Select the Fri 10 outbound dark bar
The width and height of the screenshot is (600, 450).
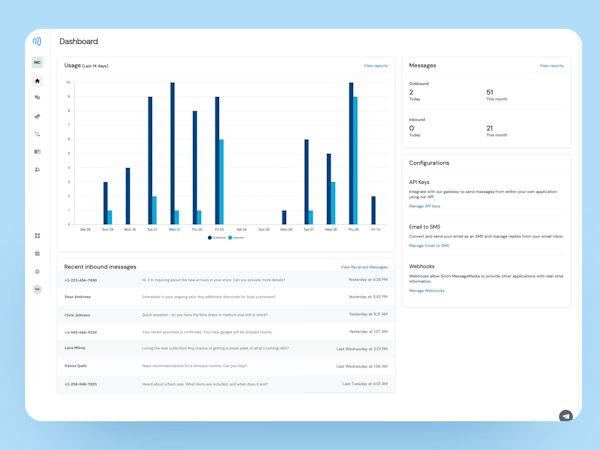coord(373,210)
